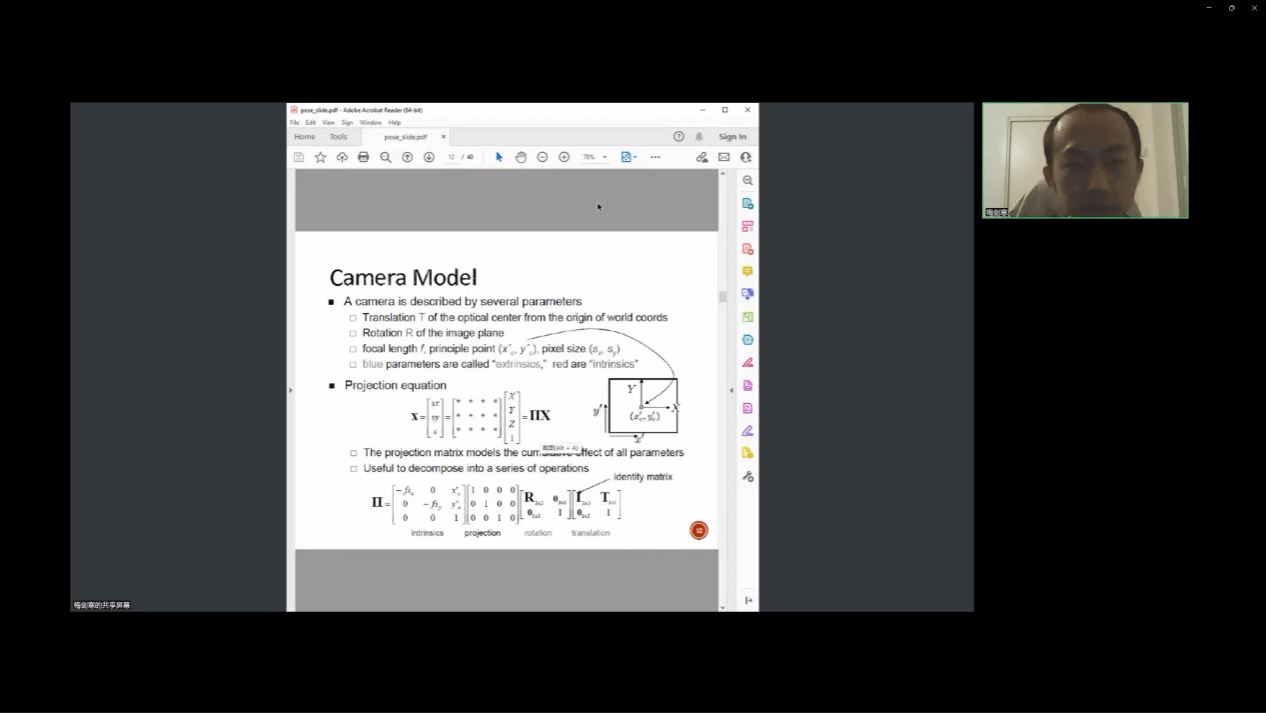Bookmark the document with the star icon

pos(320,157)
